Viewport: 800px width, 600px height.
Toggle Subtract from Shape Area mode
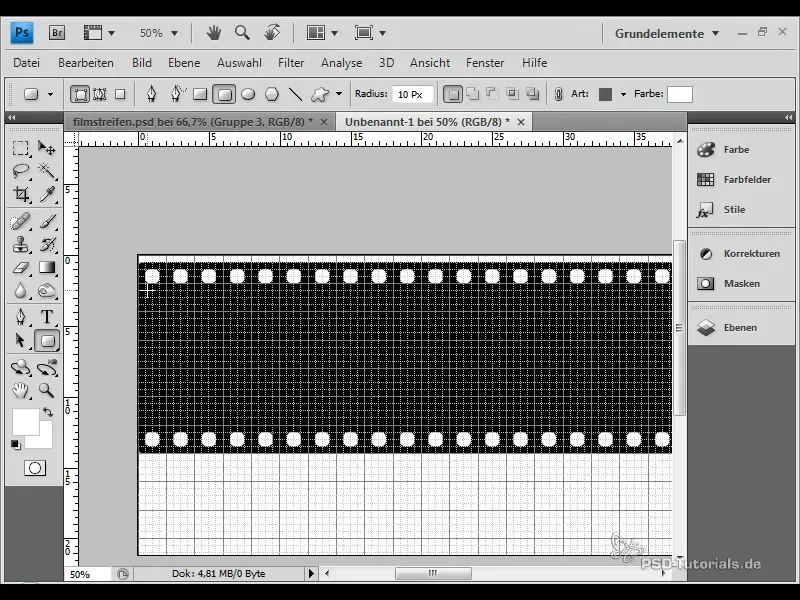click(492, 94)
